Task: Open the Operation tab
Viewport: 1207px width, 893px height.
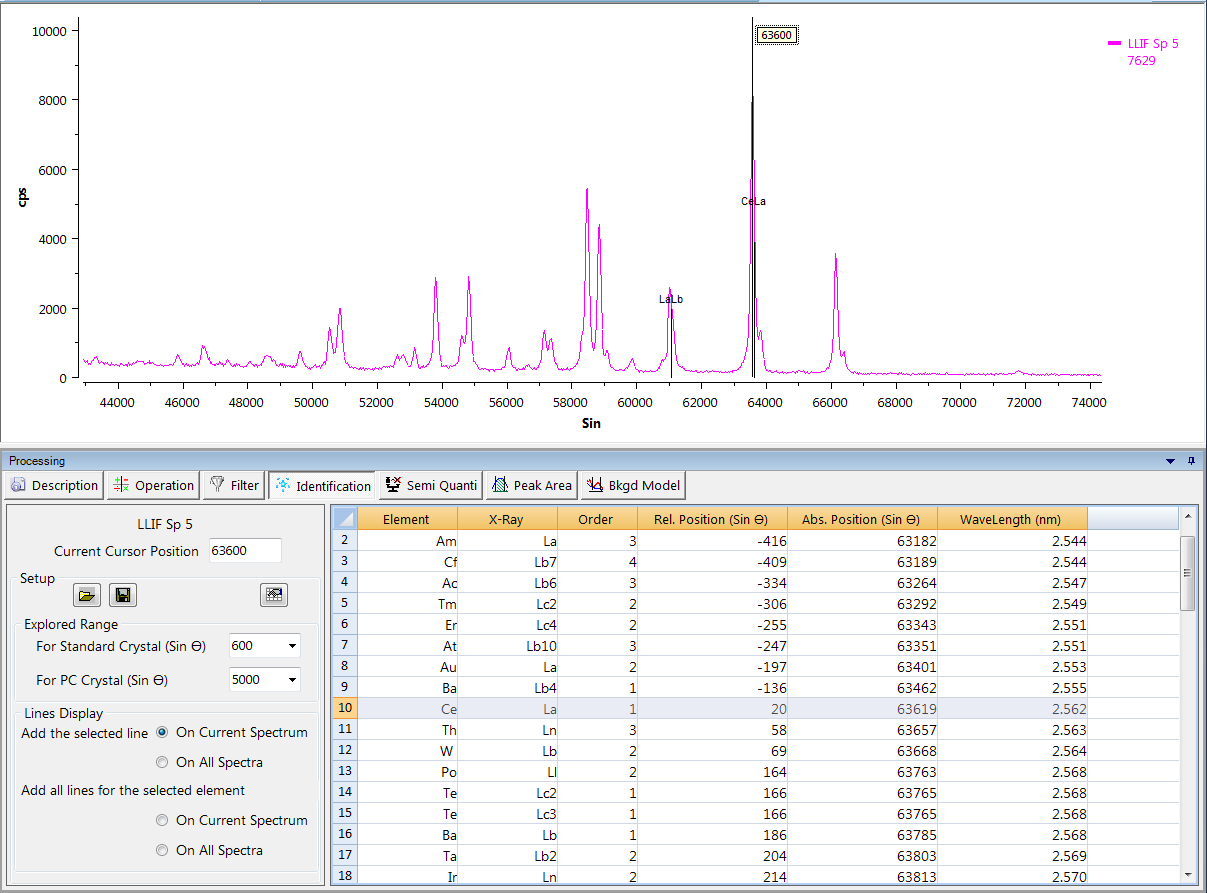Action: (154, 486)
